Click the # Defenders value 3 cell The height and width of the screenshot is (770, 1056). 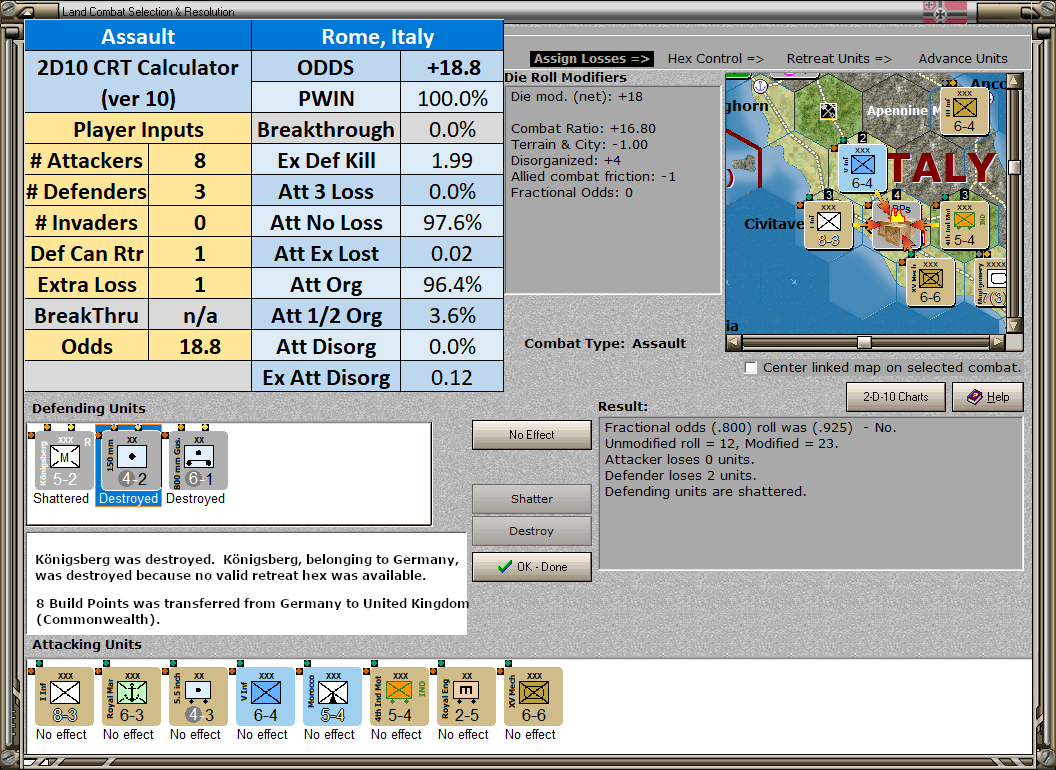coord(200,191)
